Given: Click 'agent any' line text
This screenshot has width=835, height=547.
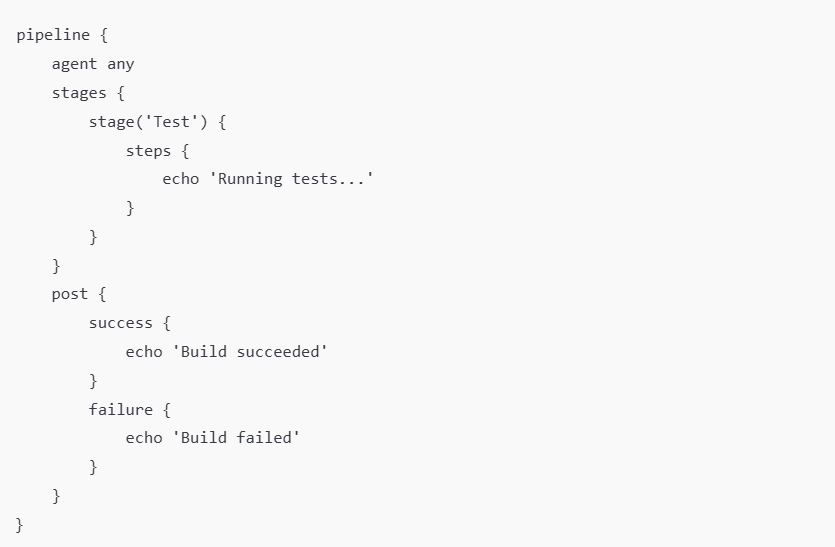Looking at the screenshot, I should (x=93, y=64).
